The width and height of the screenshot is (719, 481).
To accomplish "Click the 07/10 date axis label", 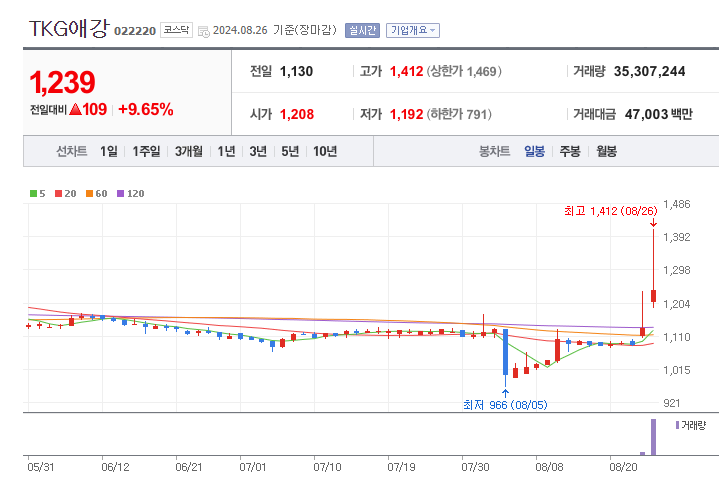I will [x=327, y=467].
